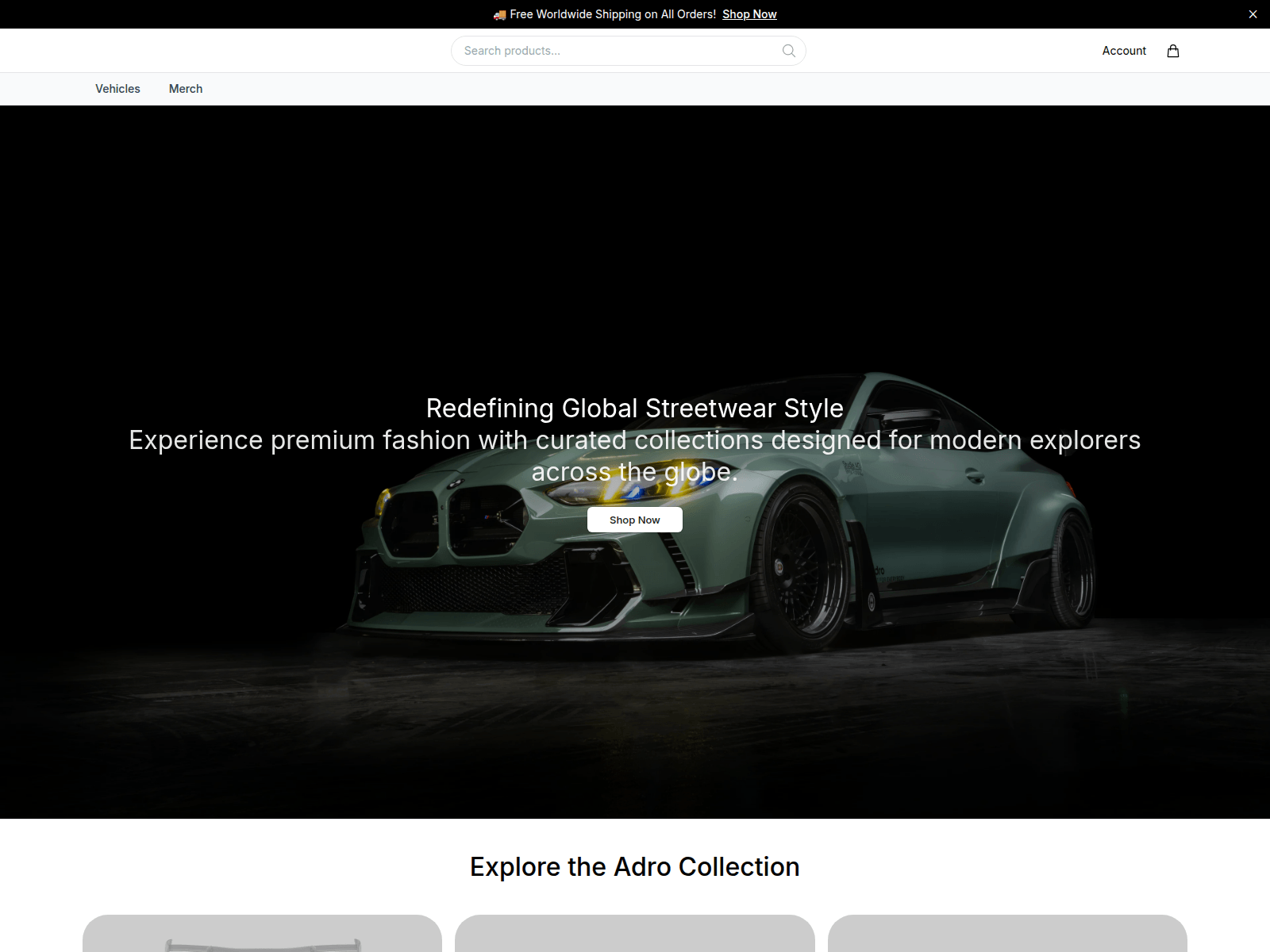Open the shopping bag cart icon
The width and height of the screenshot is (1270, 952).
click(x=1173, y=51)
